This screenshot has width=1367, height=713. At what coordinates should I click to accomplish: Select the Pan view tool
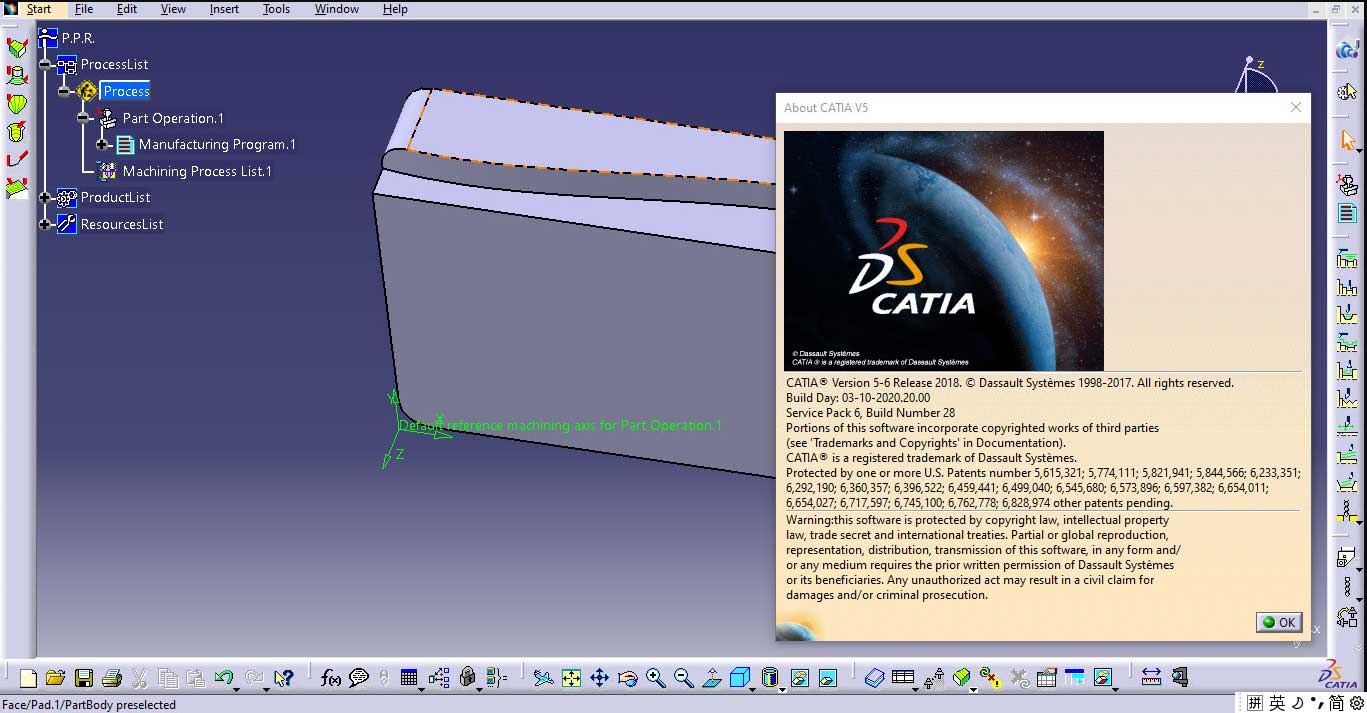(x=600, y=677)
